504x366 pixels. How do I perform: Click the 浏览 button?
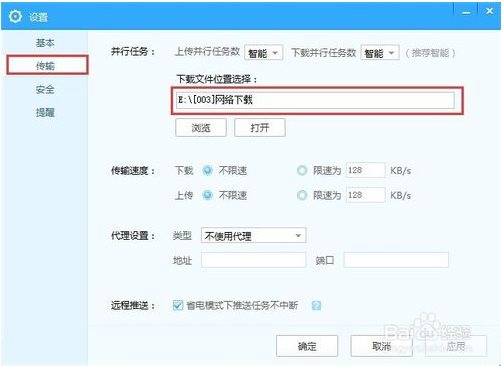click(201, 128)
